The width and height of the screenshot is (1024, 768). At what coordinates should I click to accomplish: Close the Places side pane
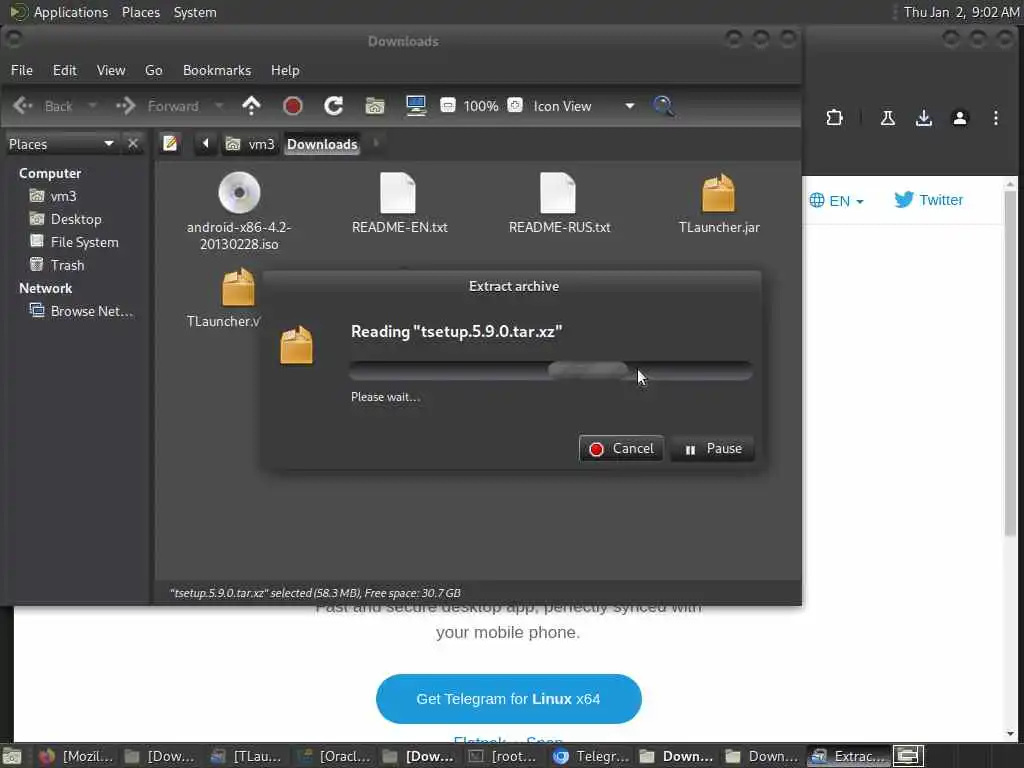133,143
